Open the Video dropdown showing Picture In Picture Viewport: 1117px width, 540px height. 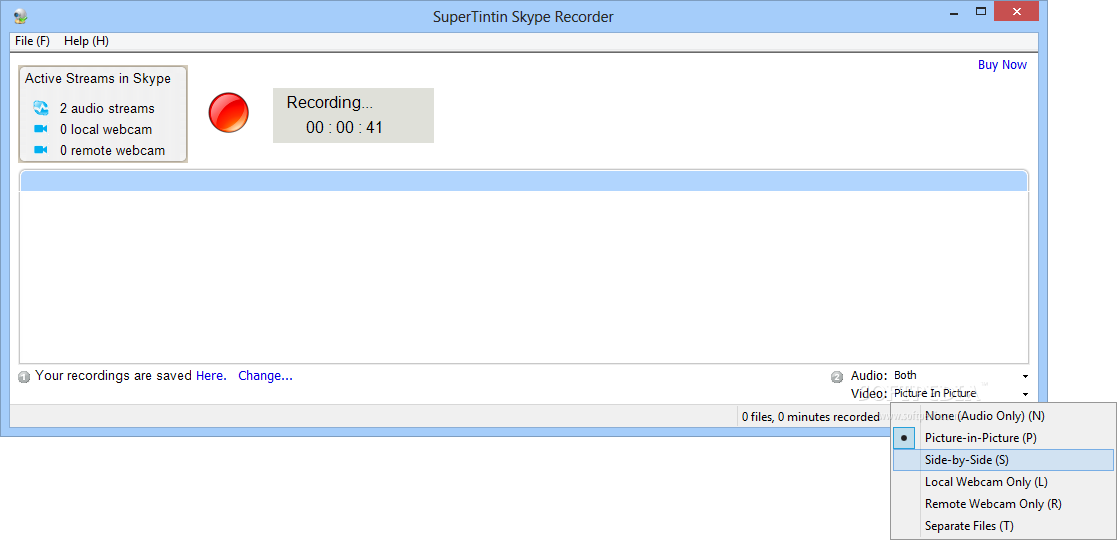point(960,393)
